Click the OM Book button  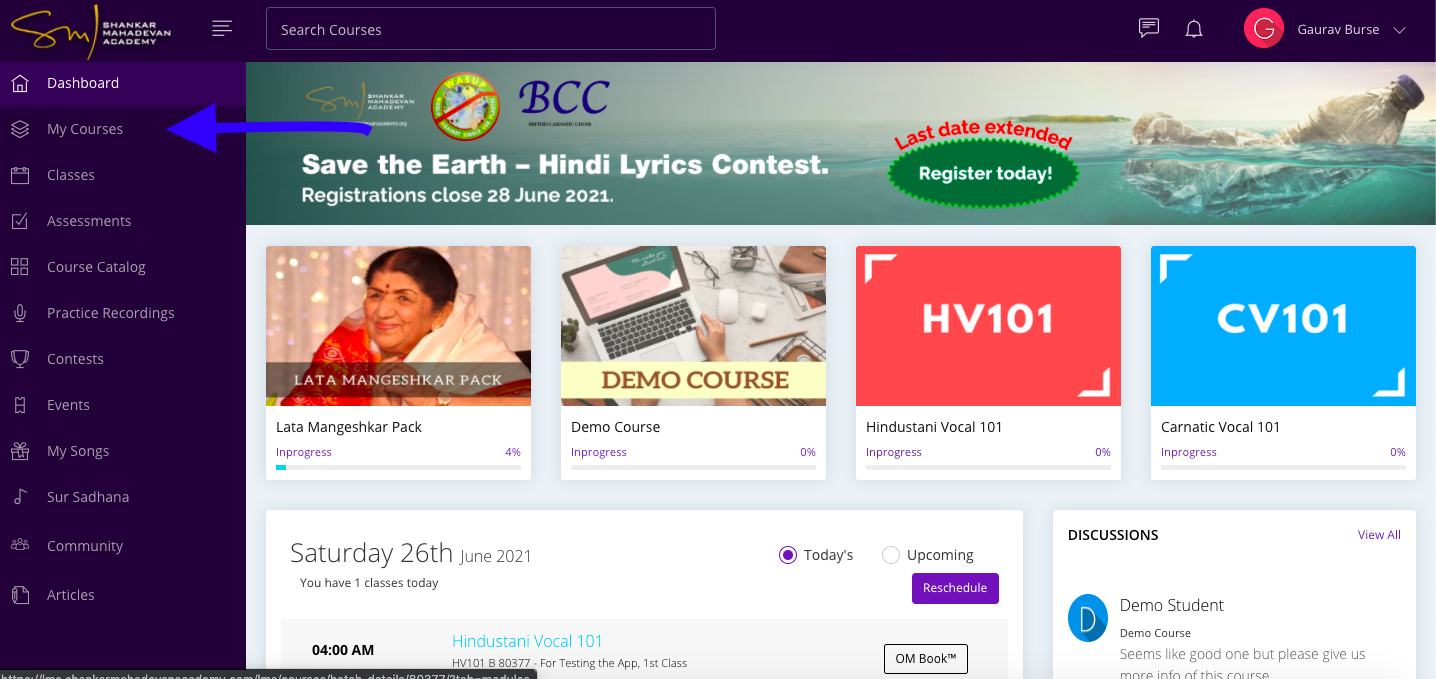coord(926,659)
